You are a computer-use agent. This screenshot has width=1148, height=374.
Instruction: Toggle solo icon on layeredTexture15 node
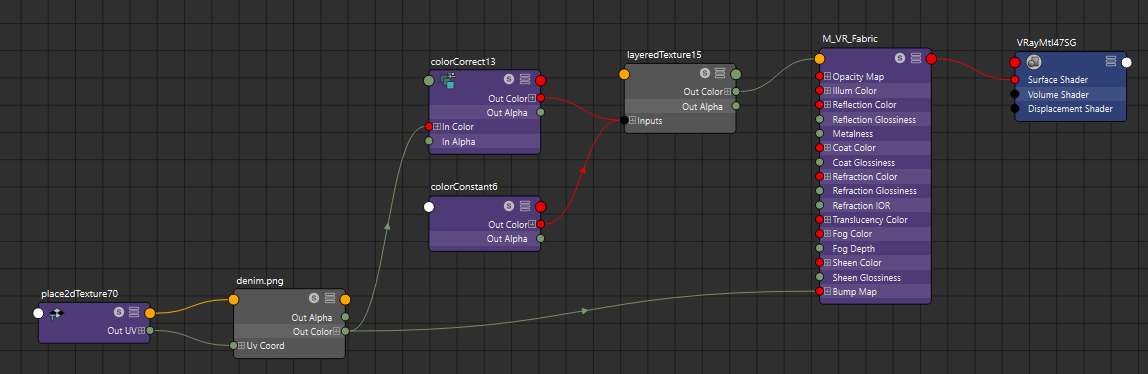coord(704,73)
